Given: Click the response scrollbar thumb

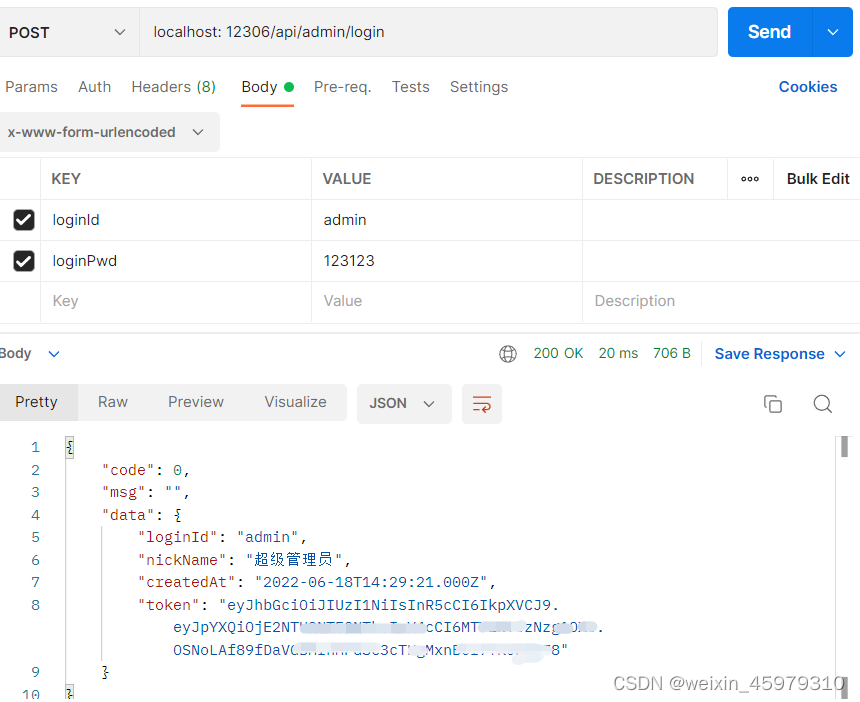Looking at the screenshot, I should (845, 446).
